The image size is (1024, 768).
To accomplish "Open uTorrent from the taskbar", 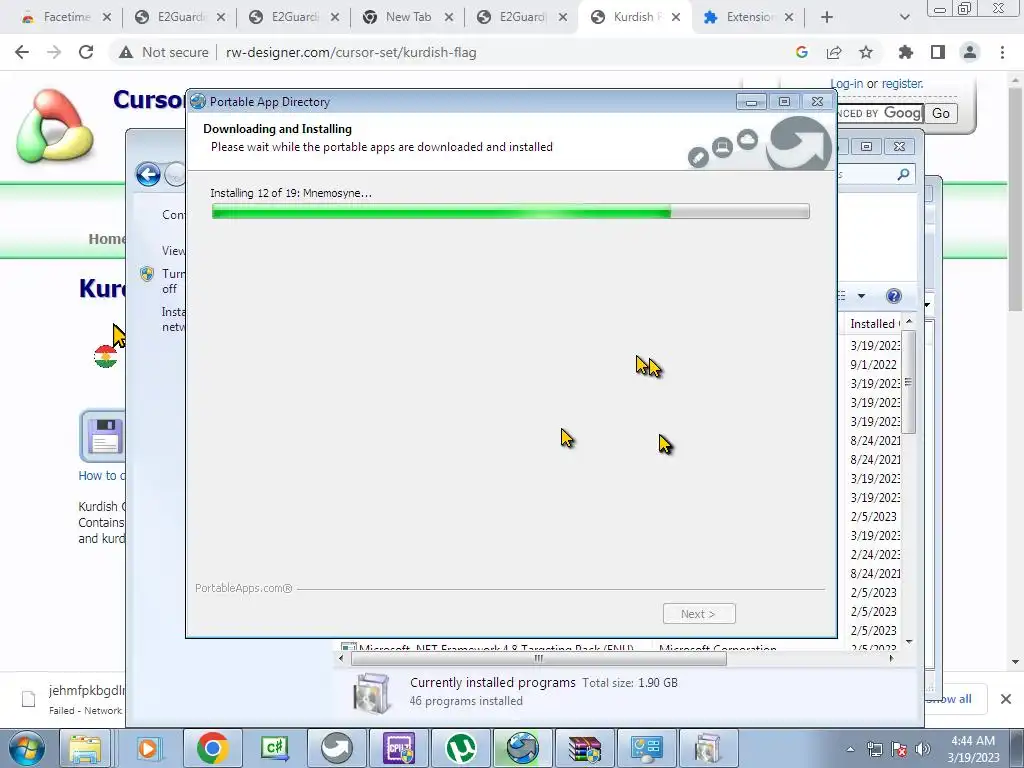I will [461, 748].
